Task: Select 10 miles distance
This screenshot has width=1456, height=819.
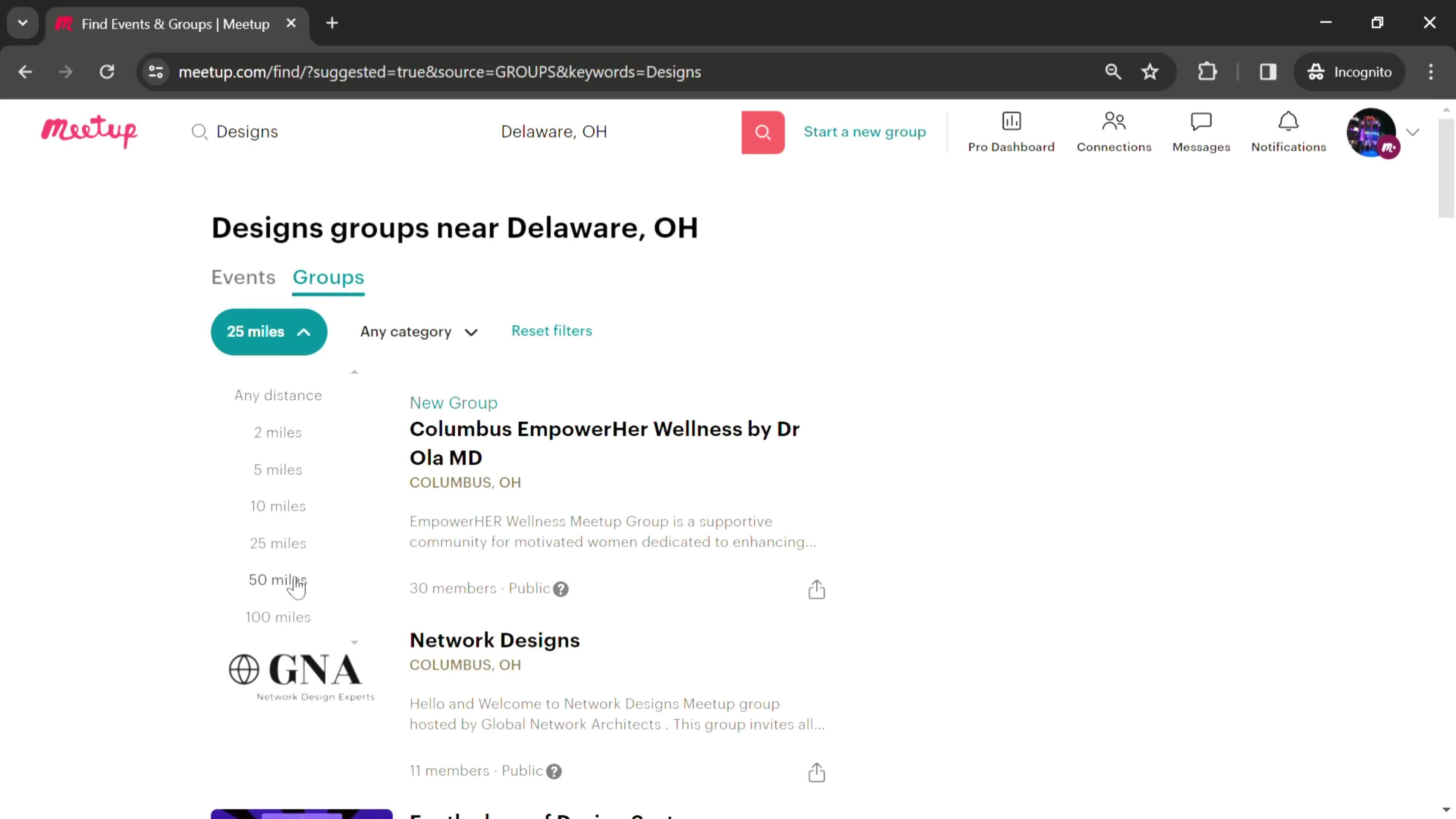Action: click(278, 506)
